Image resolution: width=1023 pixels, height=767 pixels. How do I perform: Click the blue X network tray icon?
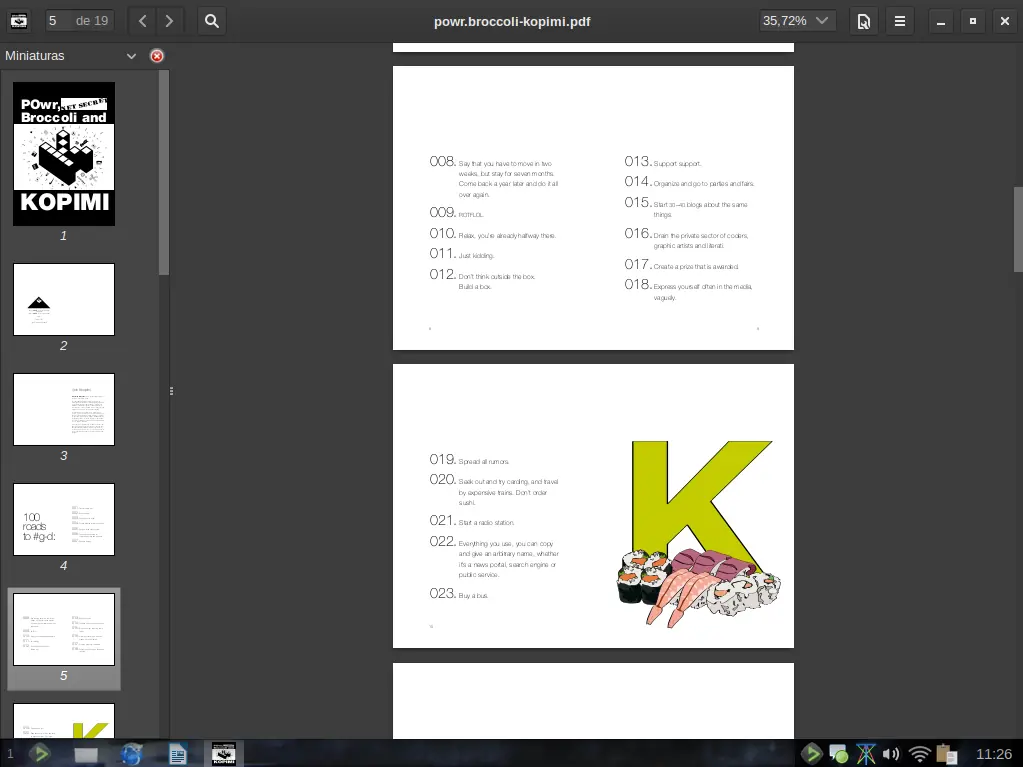pyautogui.click(x=866, y=754)
